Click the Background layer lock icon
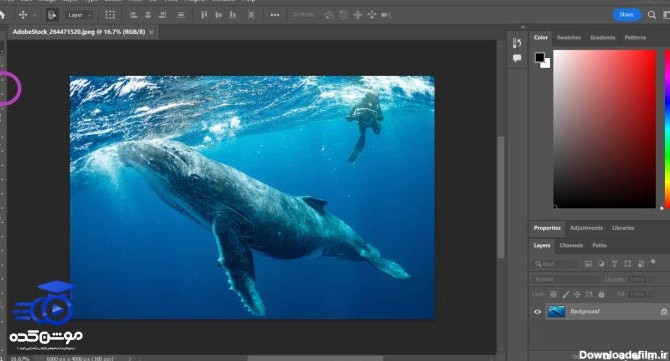Viewport: 670px width, 361px height. click(664, 312)
